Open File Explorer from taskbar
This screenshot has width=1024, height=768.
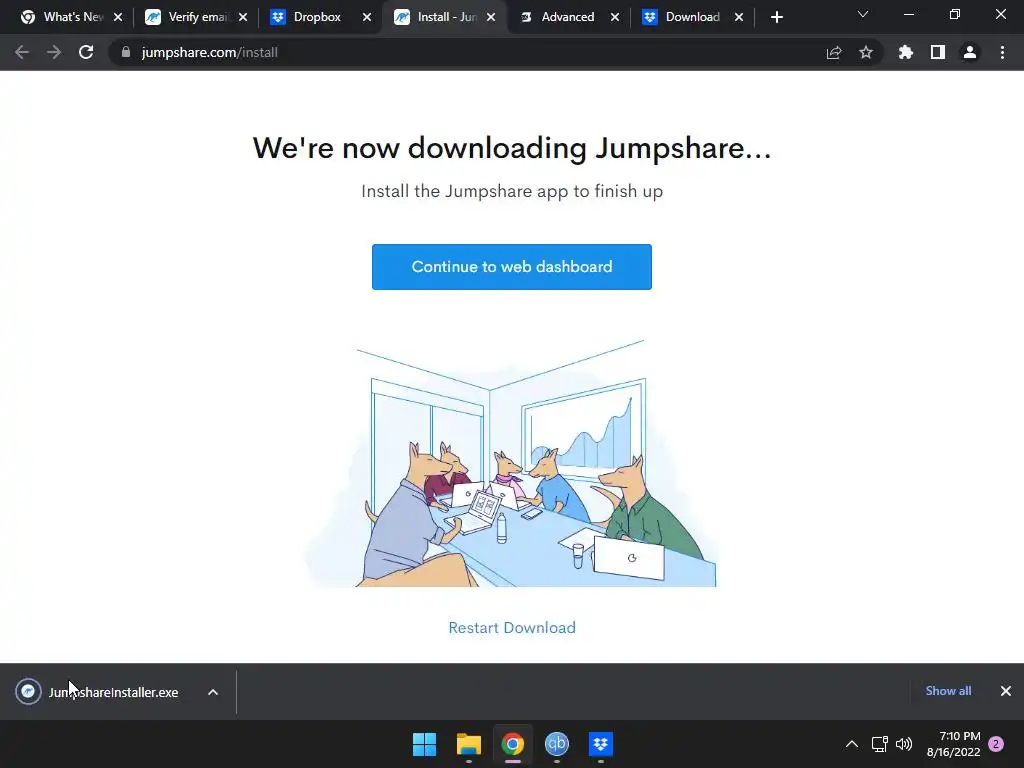point(469,744)
